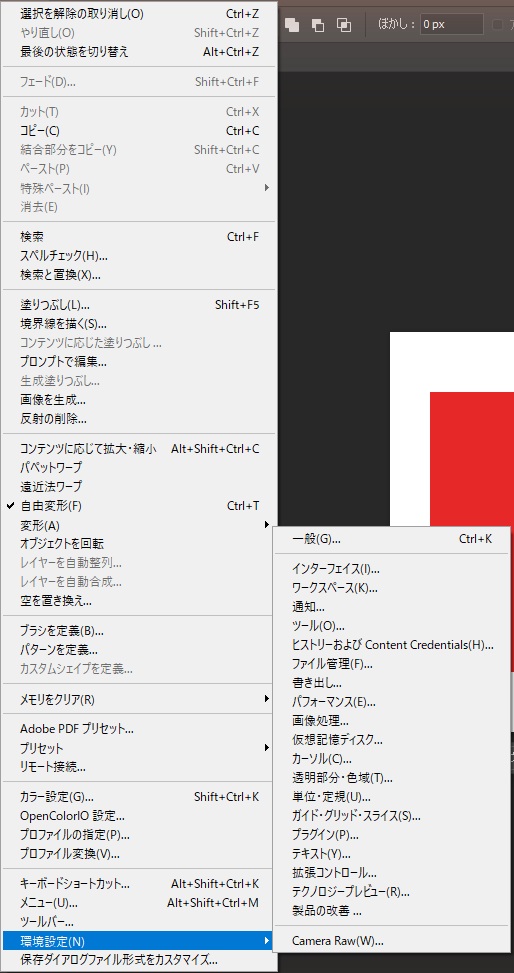Expand 変形(A) submenu
514x973 pixels.
(x=140, y=525)
